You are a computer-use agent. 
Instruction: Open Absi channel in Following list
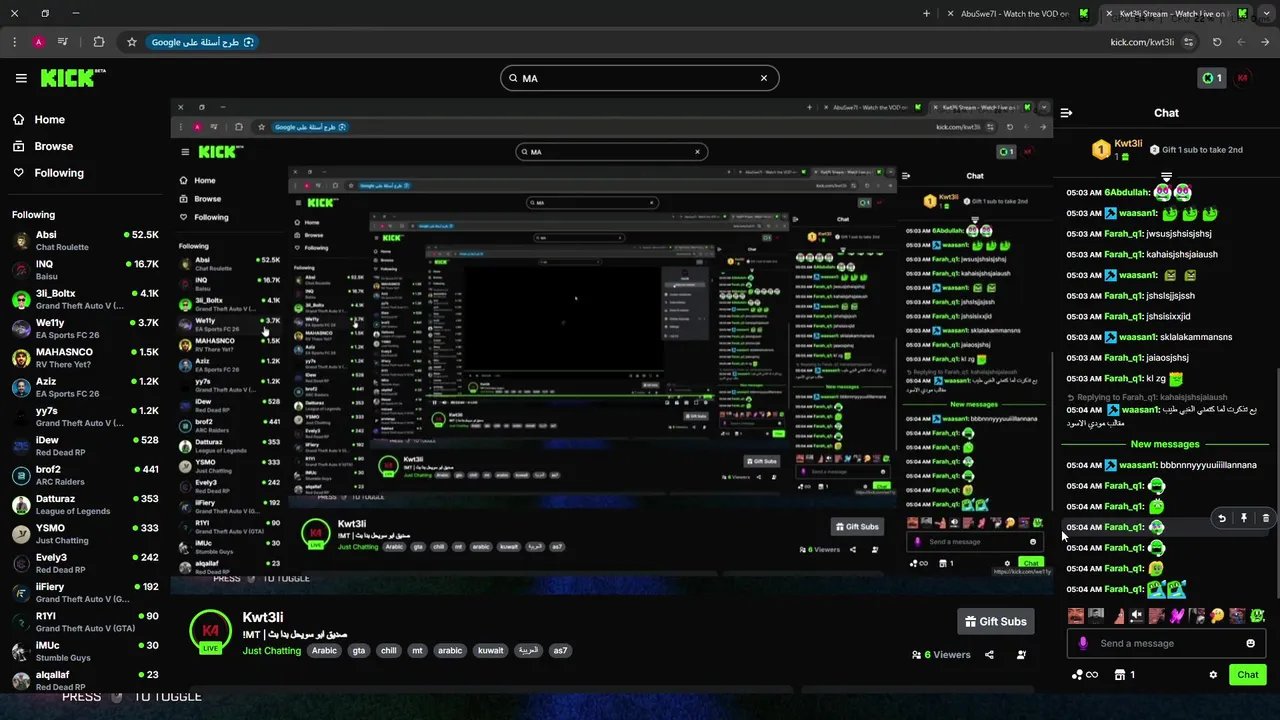point(85,241)
